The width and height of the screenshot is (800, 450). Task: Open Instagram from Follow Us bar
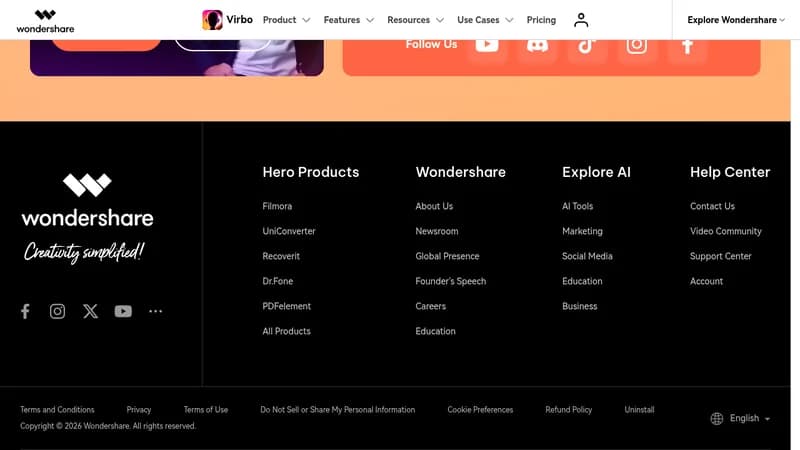(637, 45)
